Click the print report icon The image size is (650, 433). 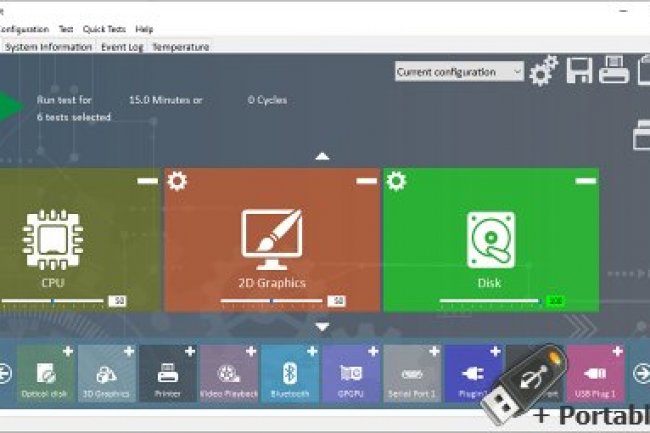[613, 71]
